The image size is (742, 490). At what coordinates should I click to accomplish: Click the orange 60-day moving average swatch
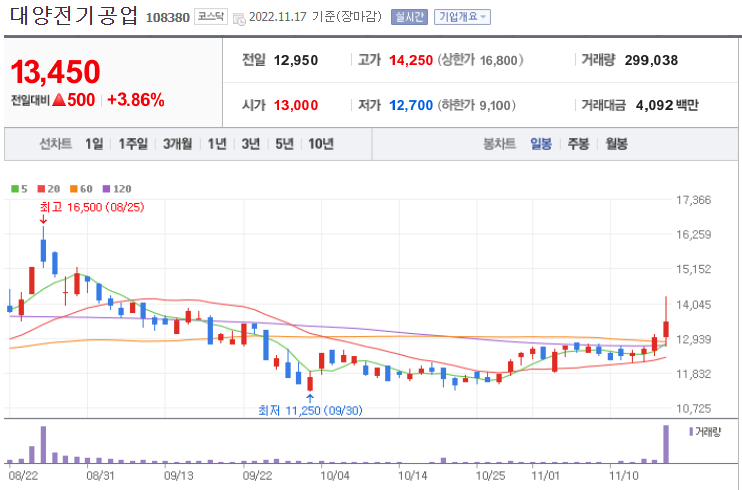74,189
